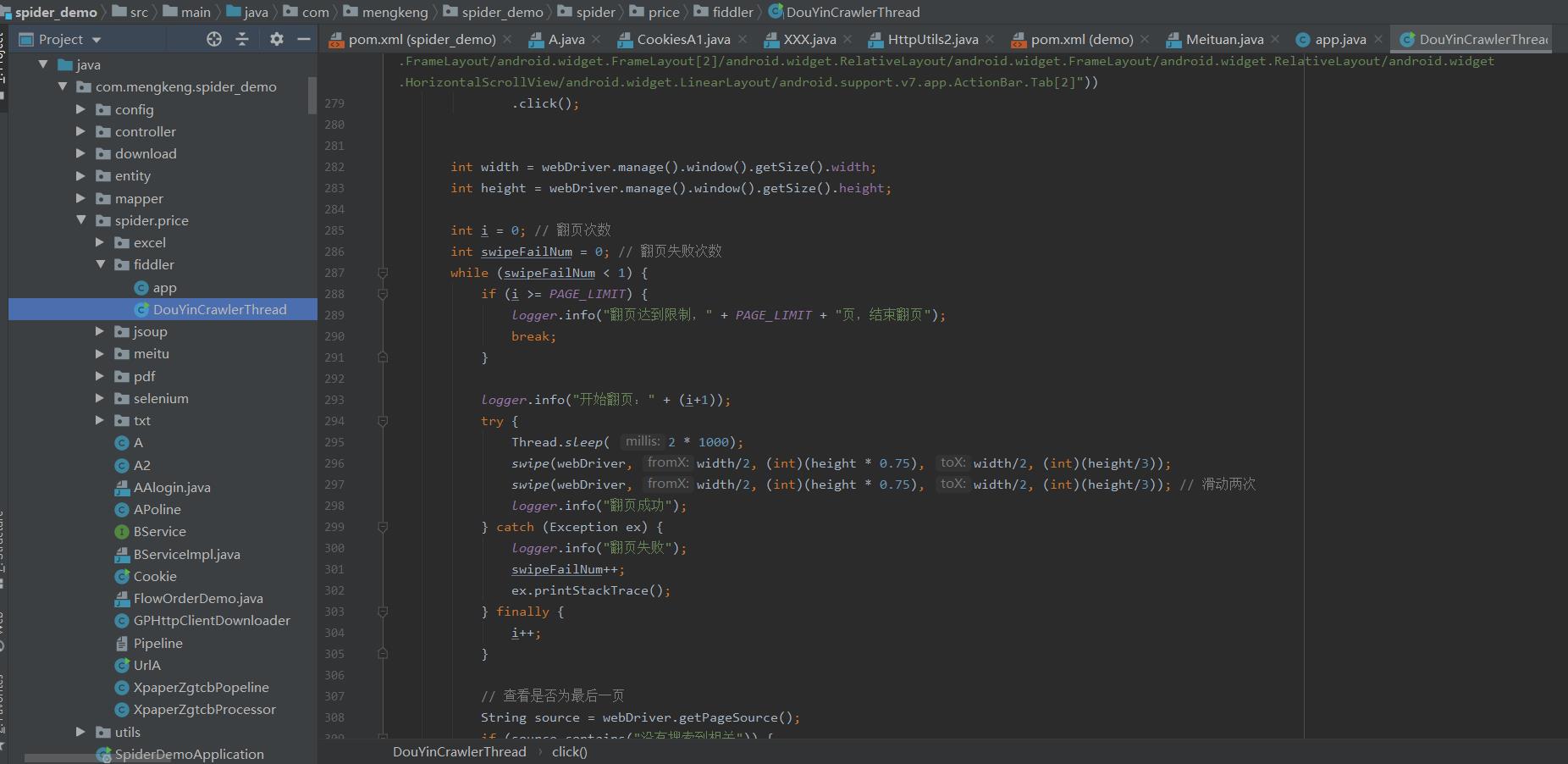Close the CookiesA1.java tab
Image resolution: width=1568 pixels, height=764 pixels.
[743, 39]
